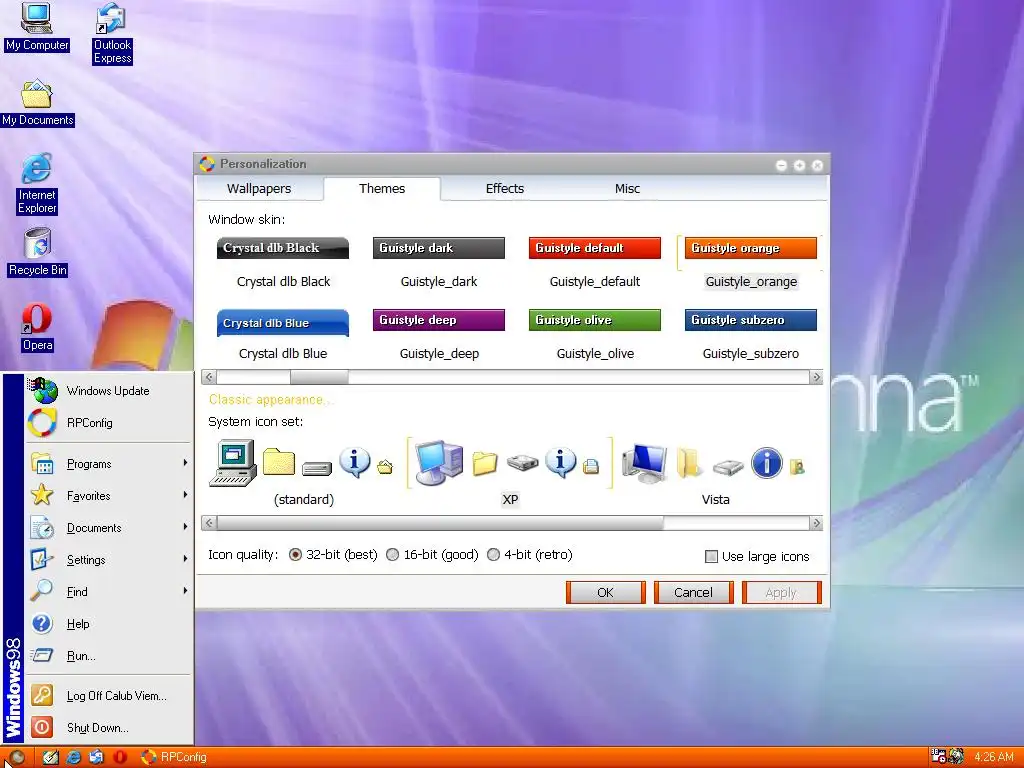
Task: Open Help from the Start menu
Action: pos(108,624)
